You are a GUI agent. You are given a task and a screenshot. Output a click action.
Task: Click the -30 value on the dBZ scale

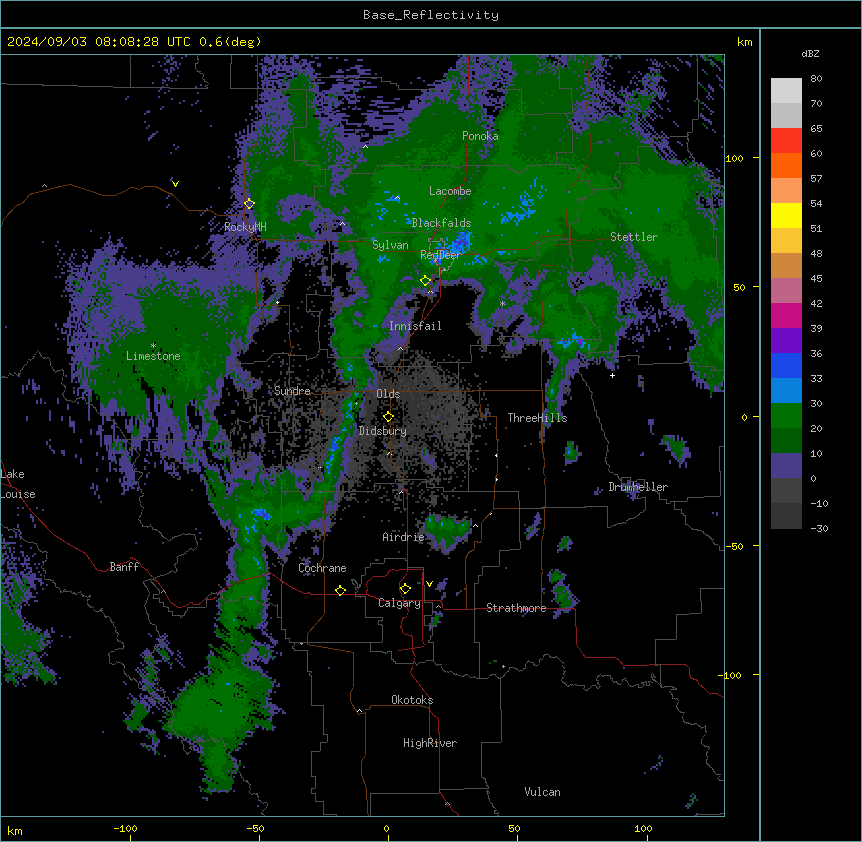coord(819,529)
